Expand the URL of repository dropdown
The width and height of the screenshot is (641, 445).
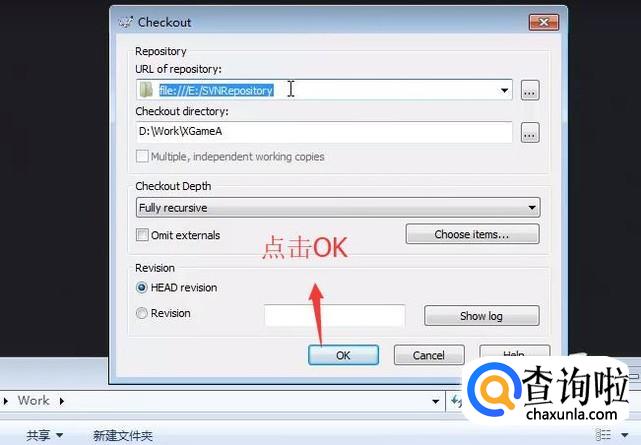tap(504, 90)
